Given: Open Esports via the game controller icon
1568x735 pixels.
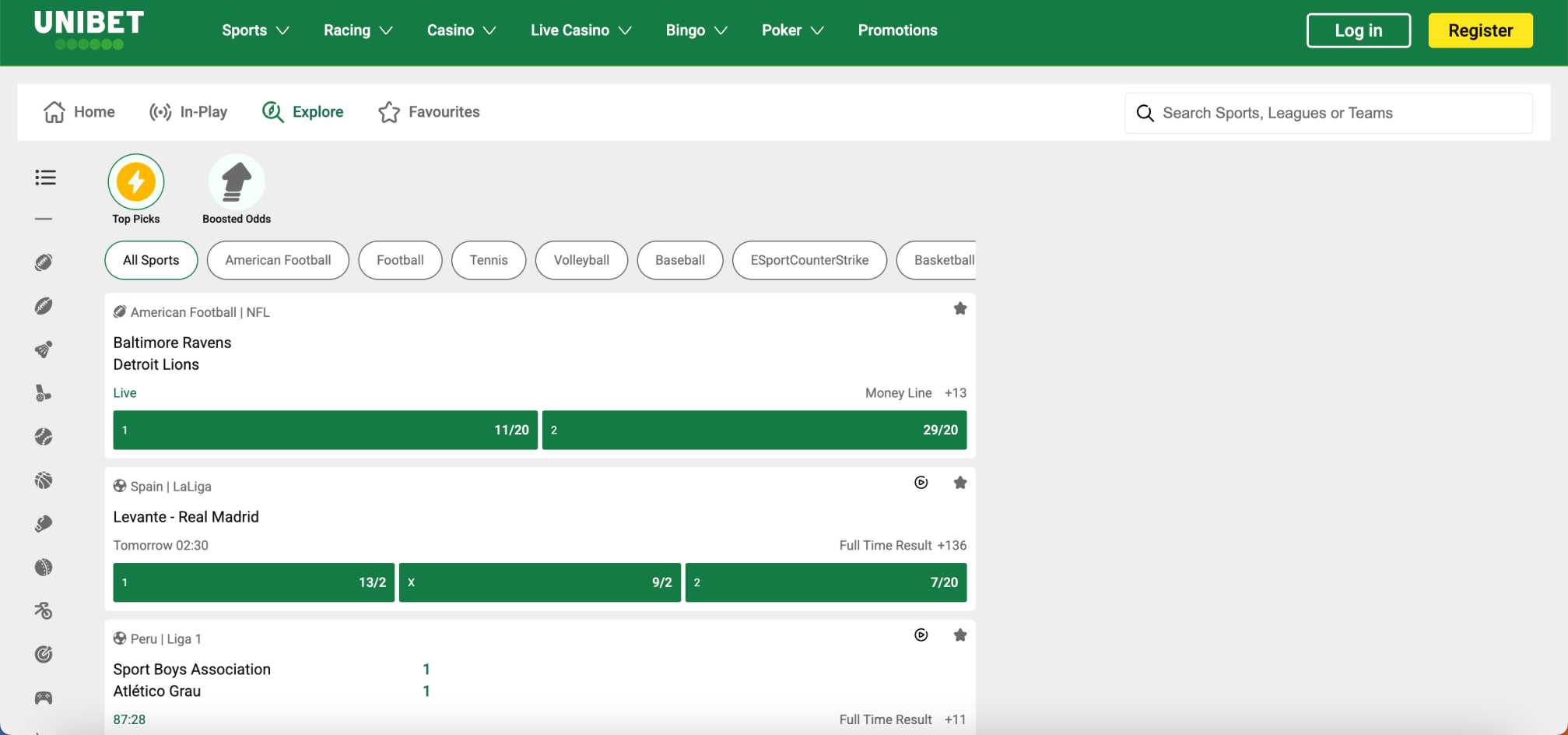Looking at the screenshot, I should click(x=44, y=698).
